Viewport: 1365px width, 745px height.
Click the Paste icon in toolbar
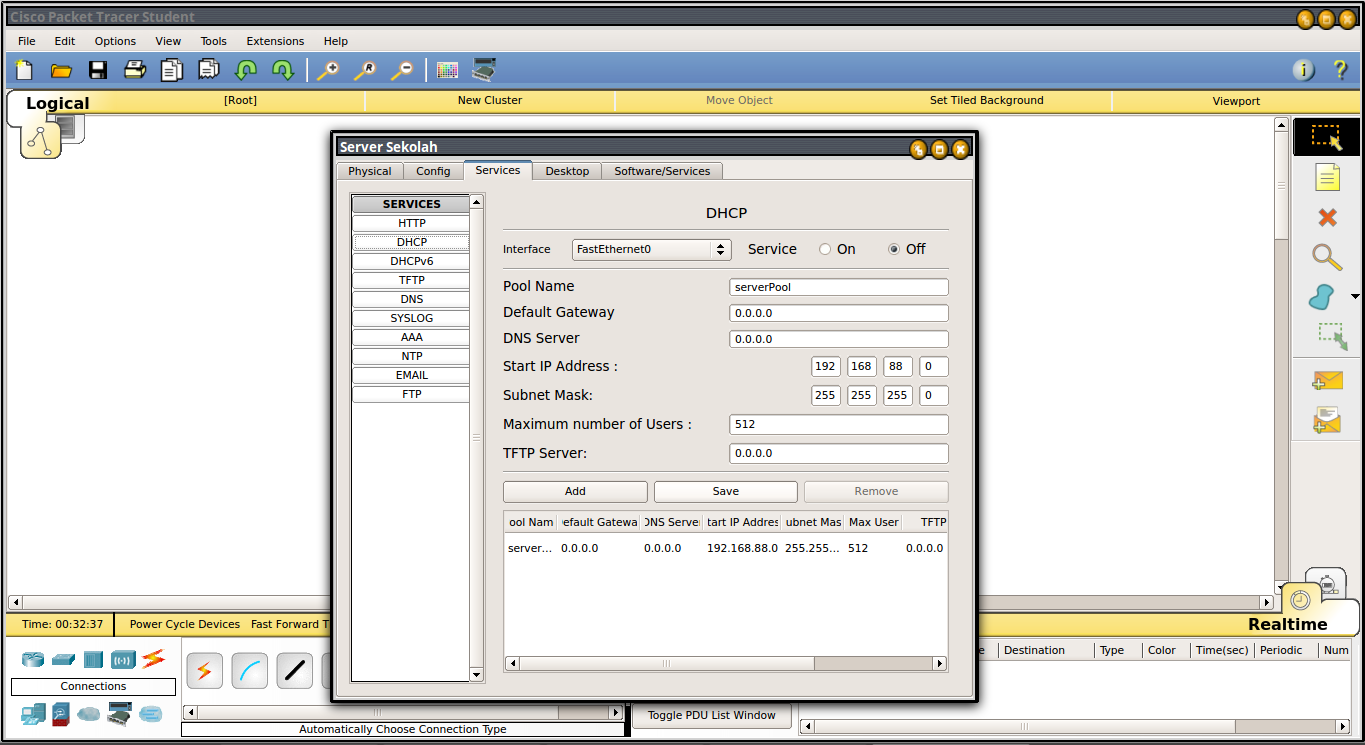click(x=209, y=70)
